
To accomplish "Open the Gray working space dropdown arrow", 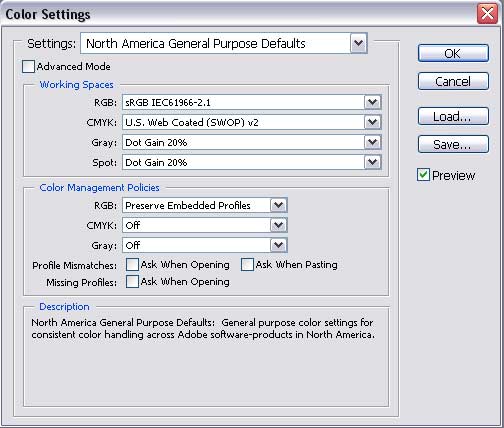I will coord(372,142).
